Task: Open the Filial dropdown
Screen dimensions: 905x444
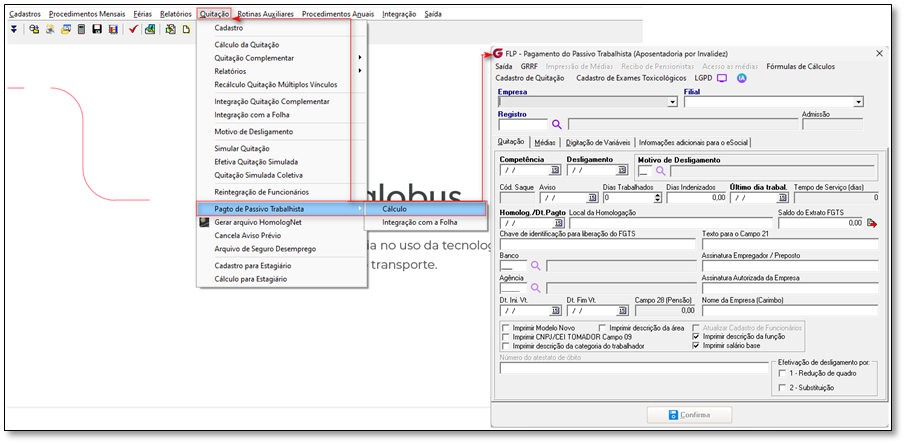Action: [859, 102]
